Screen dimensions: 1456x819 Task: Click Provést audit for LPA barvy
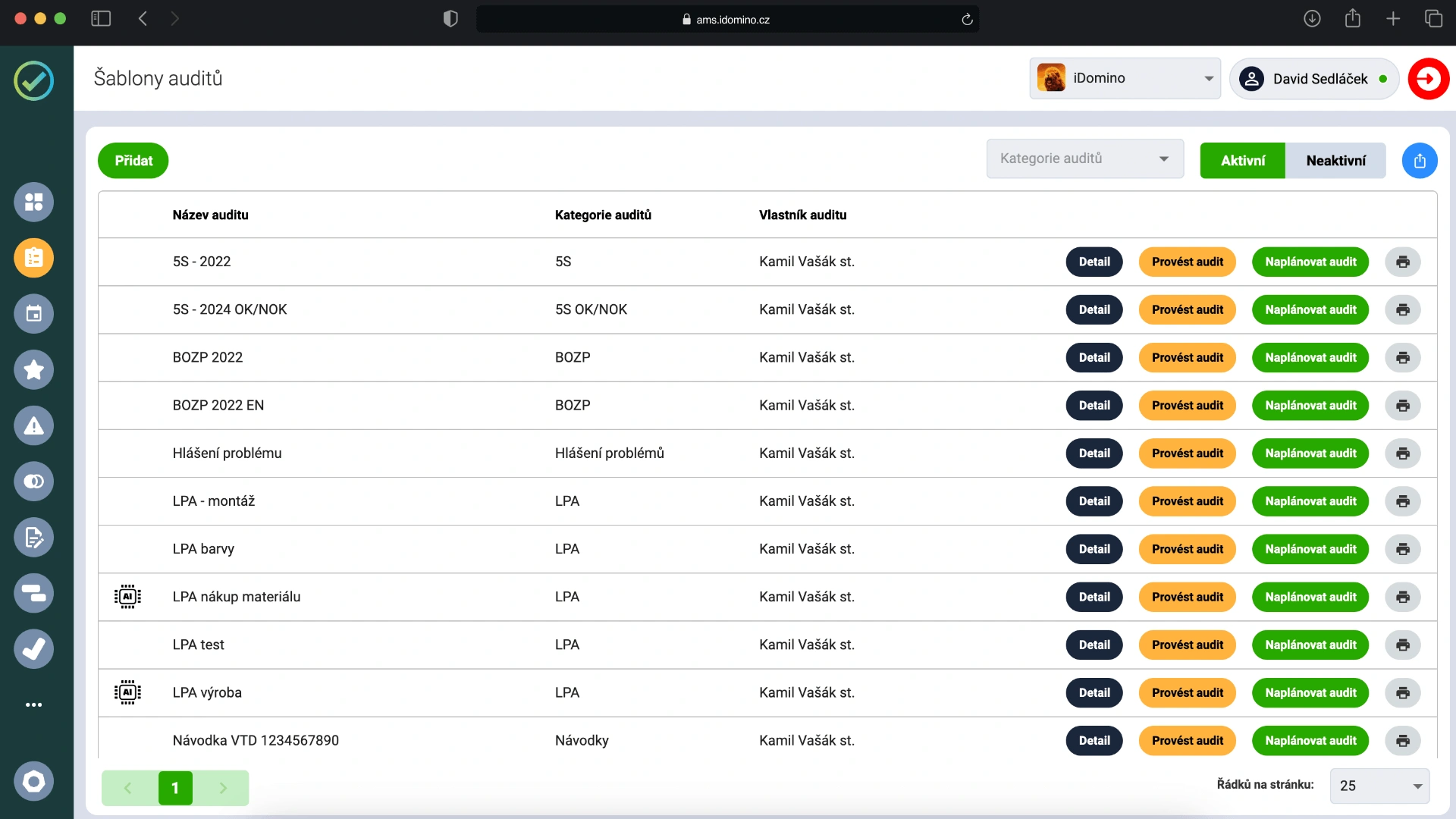(x=1187, y=549)
